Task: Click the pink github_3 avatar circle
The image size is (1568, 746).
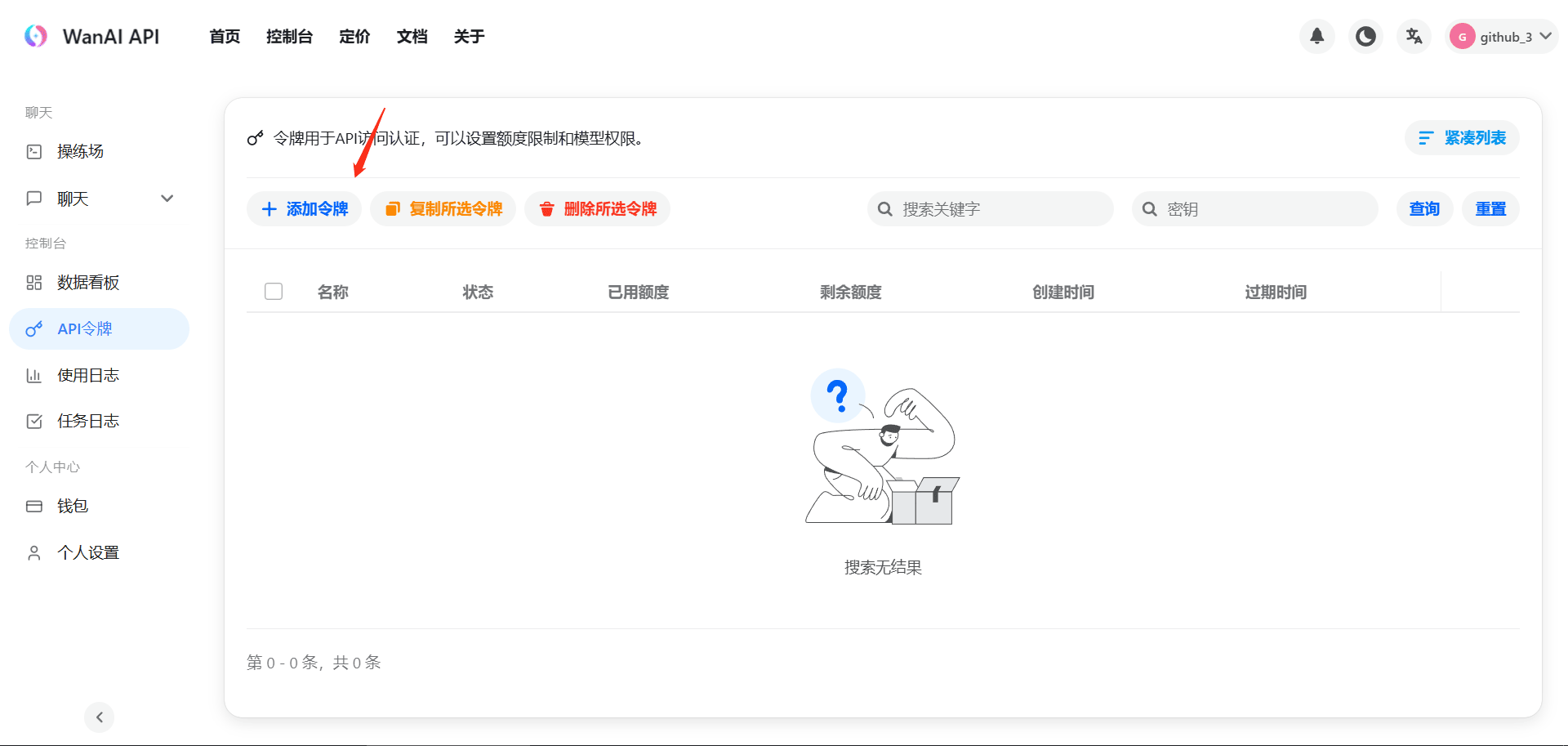Action: pyautogui.click(x=1462, y=36)
